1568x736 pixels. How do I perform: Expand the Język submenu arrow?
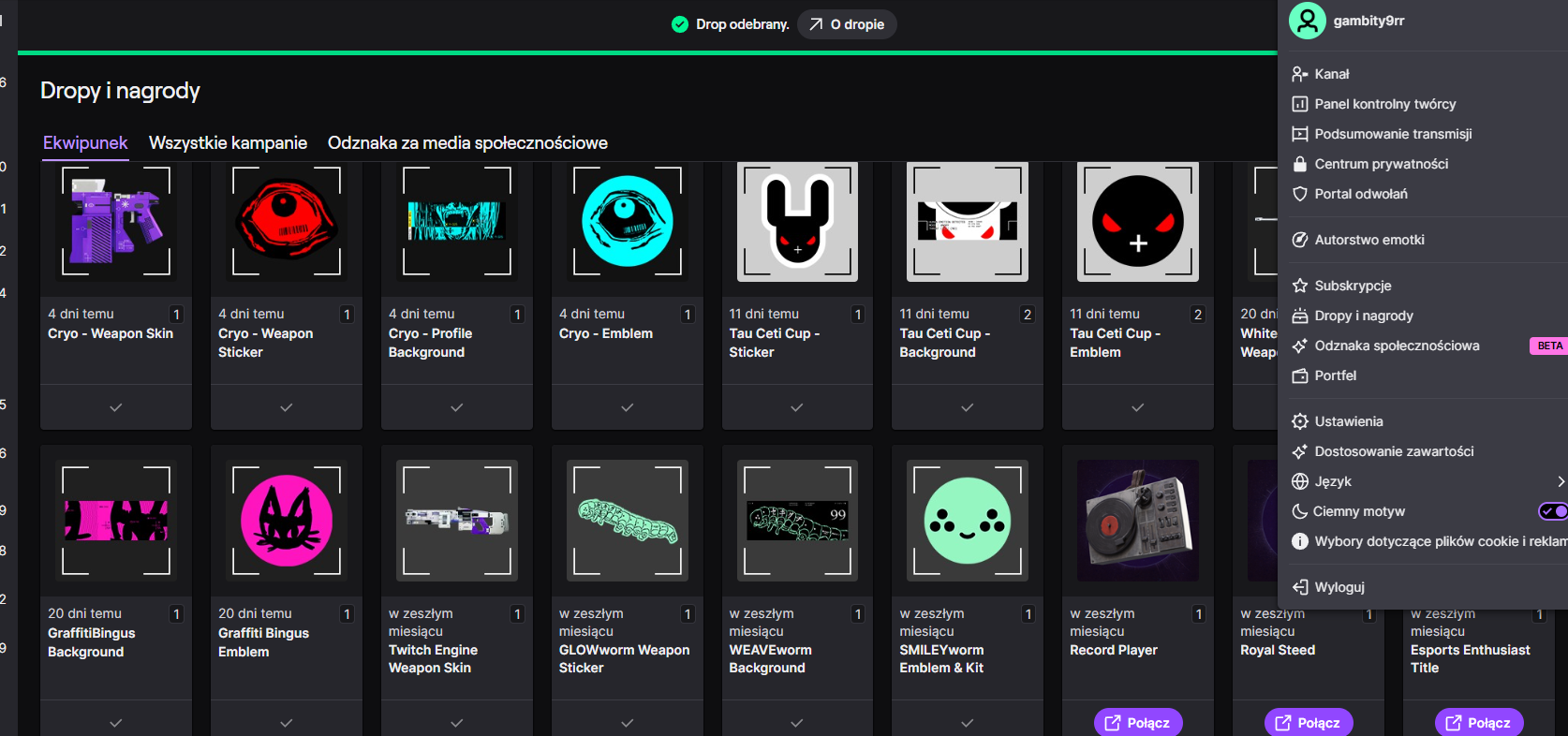pyautogui.click(x=1560, y=481)
